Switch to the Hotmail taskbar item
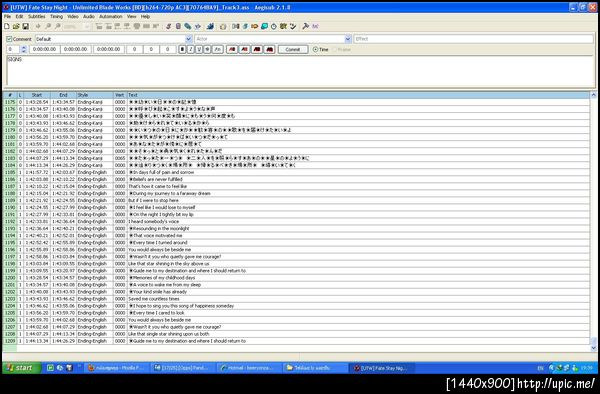The image size is (600, 394). tap(249, 368)
